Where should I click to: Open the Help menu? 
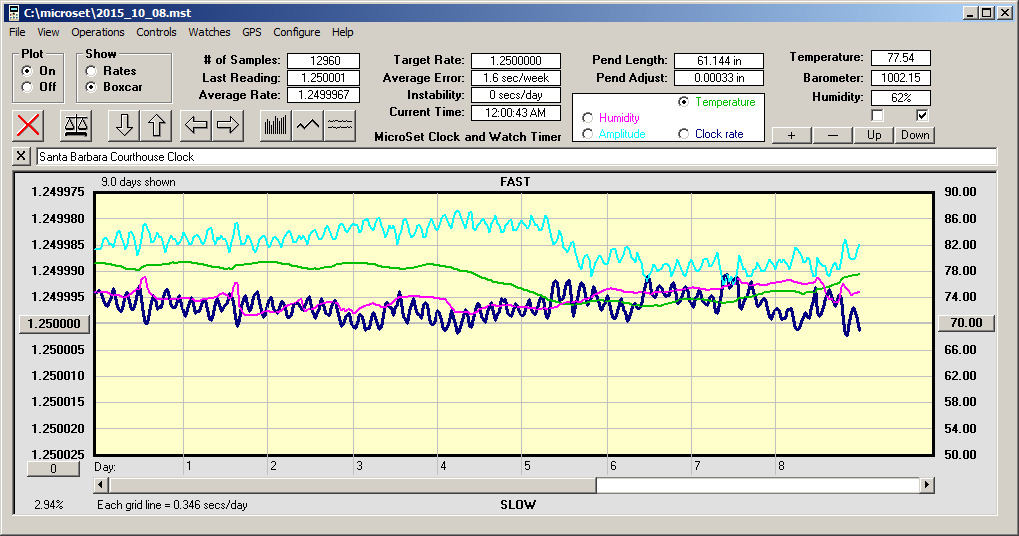pos(342,32)
